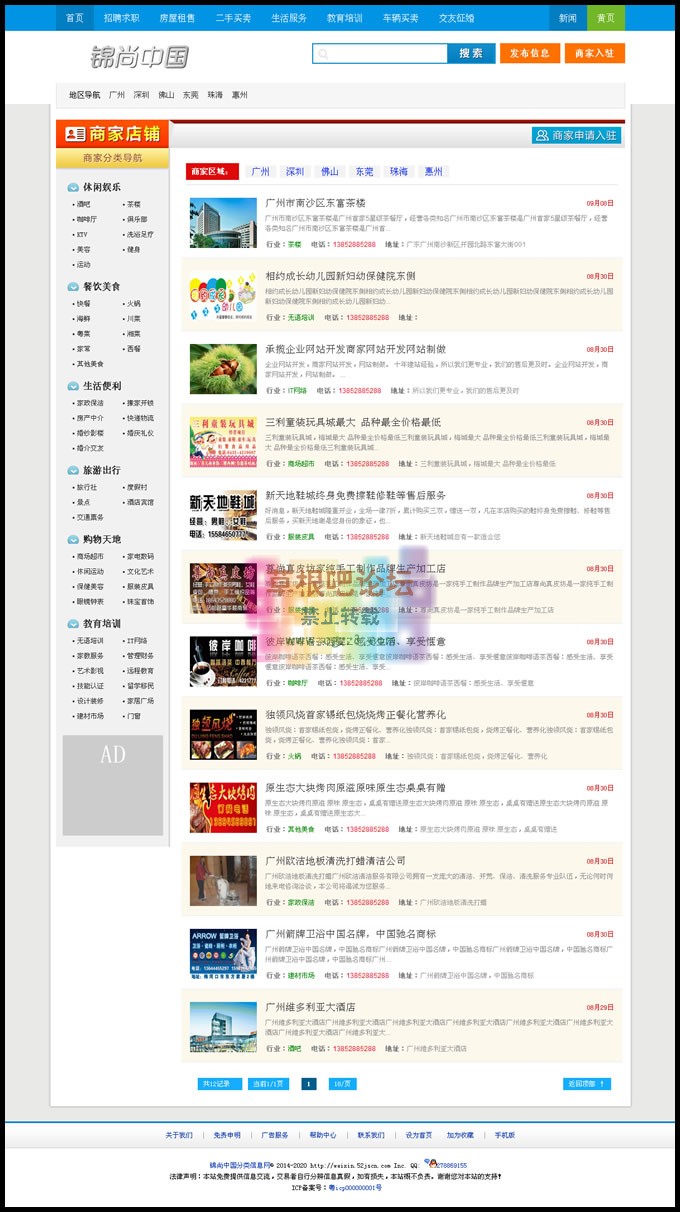Click the orange 发布信息 button

point(530,54)
